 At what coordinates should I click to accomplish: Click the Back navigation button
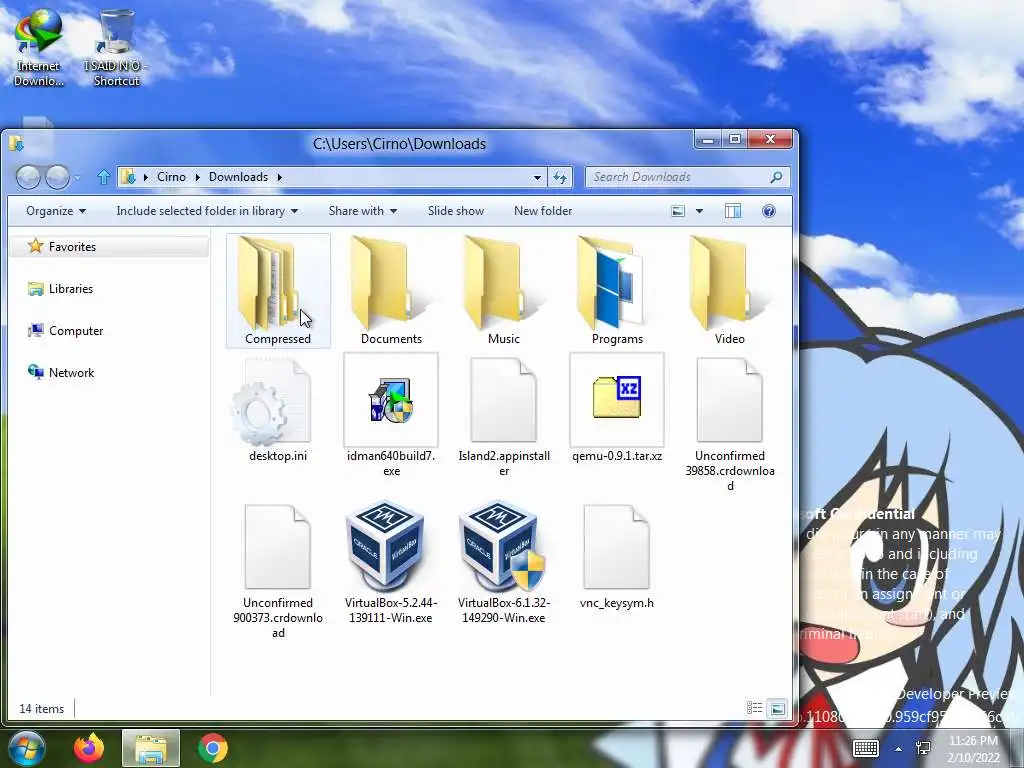click(x=28, y=177)
